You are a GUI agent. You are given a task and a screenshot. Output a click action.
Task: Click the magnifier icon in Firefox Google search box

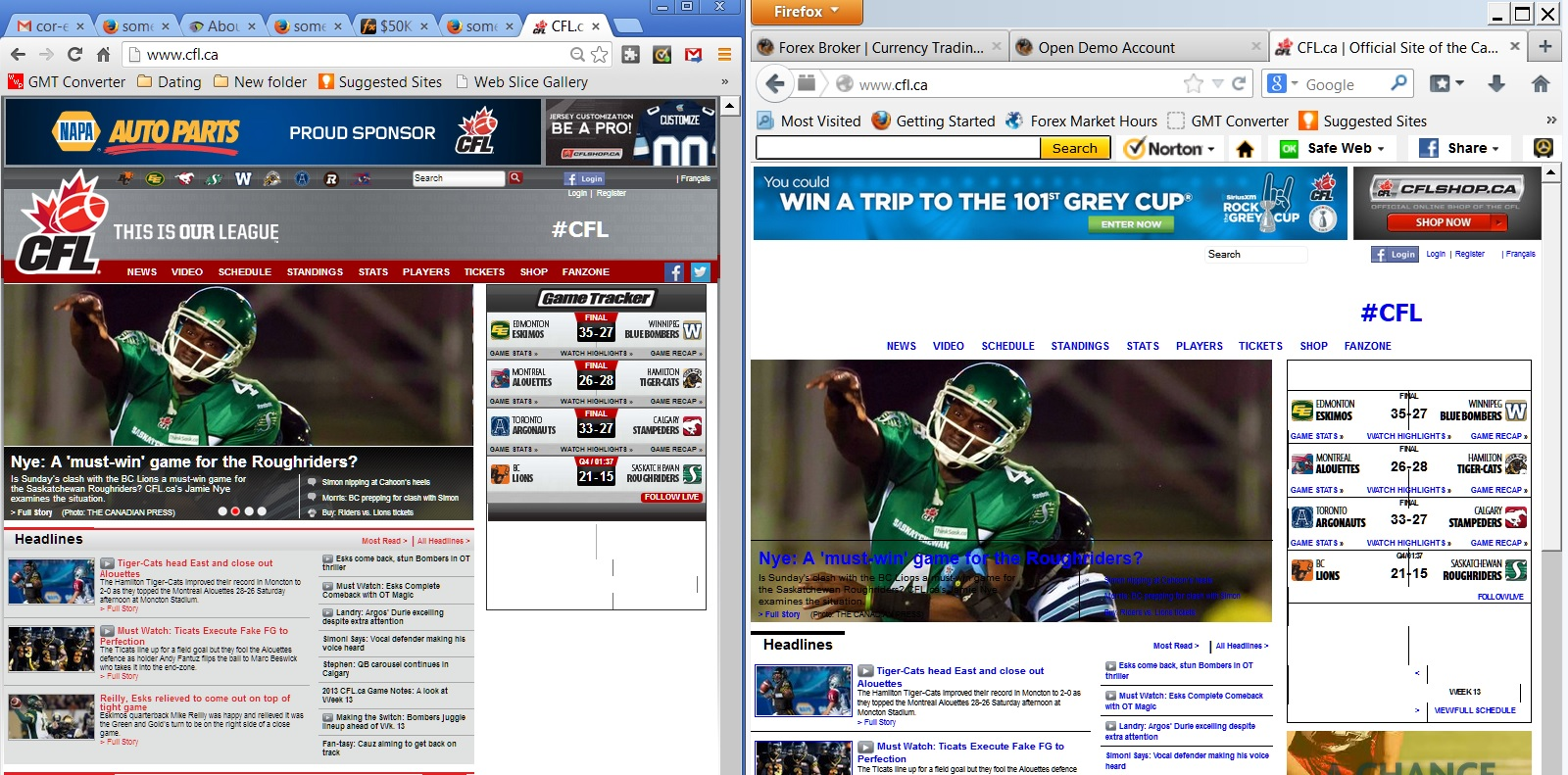click(1398, 83)
